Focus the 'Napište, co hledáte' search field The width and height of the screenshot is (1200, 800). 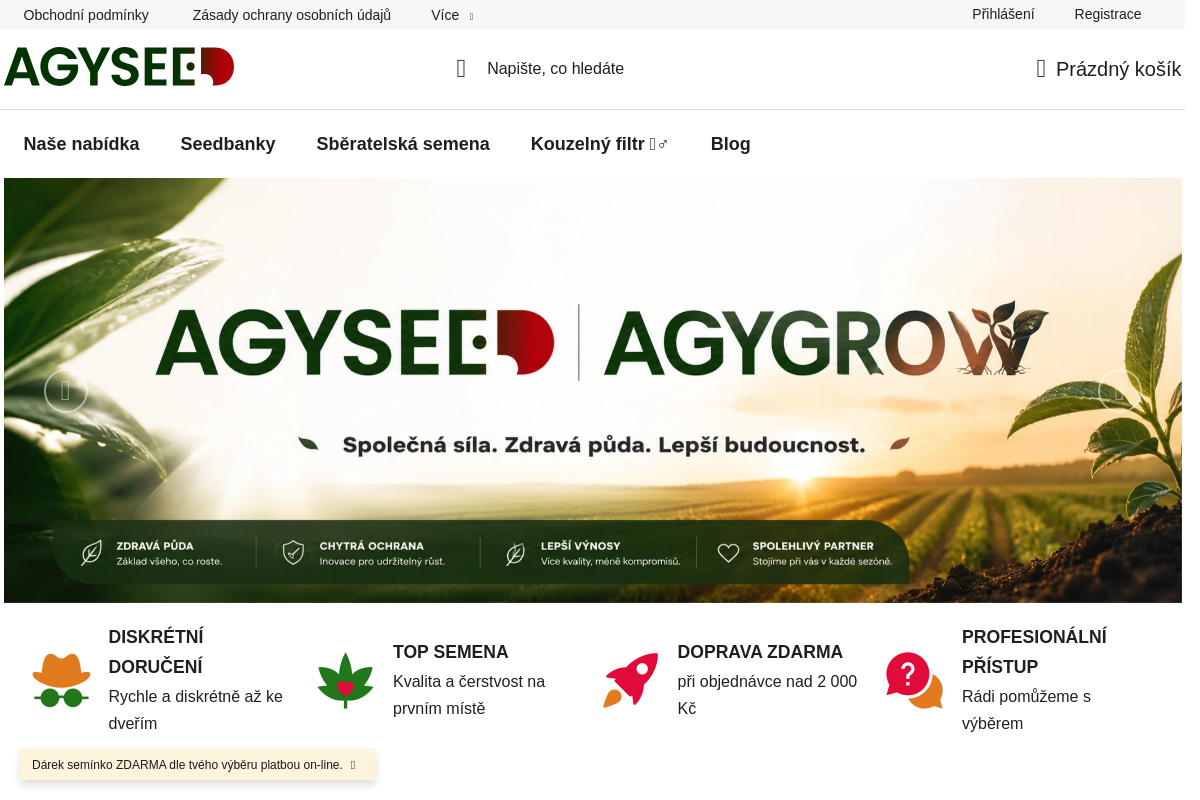(555, 69)
